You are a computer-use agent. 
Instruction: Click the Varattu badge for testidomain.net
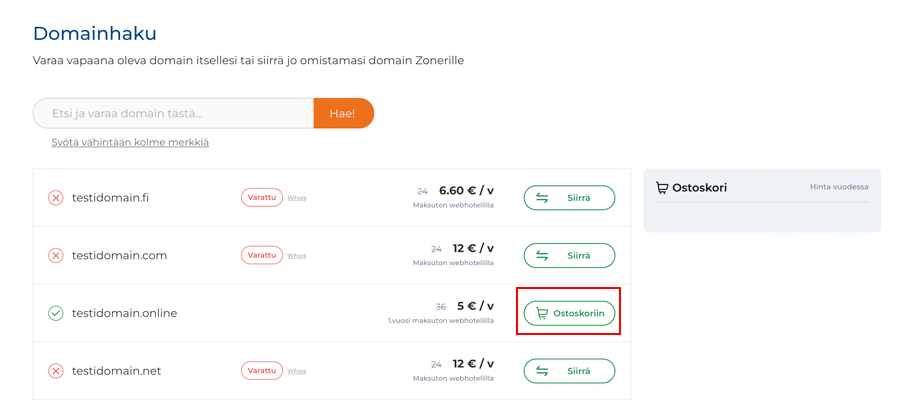click(261, 372)
